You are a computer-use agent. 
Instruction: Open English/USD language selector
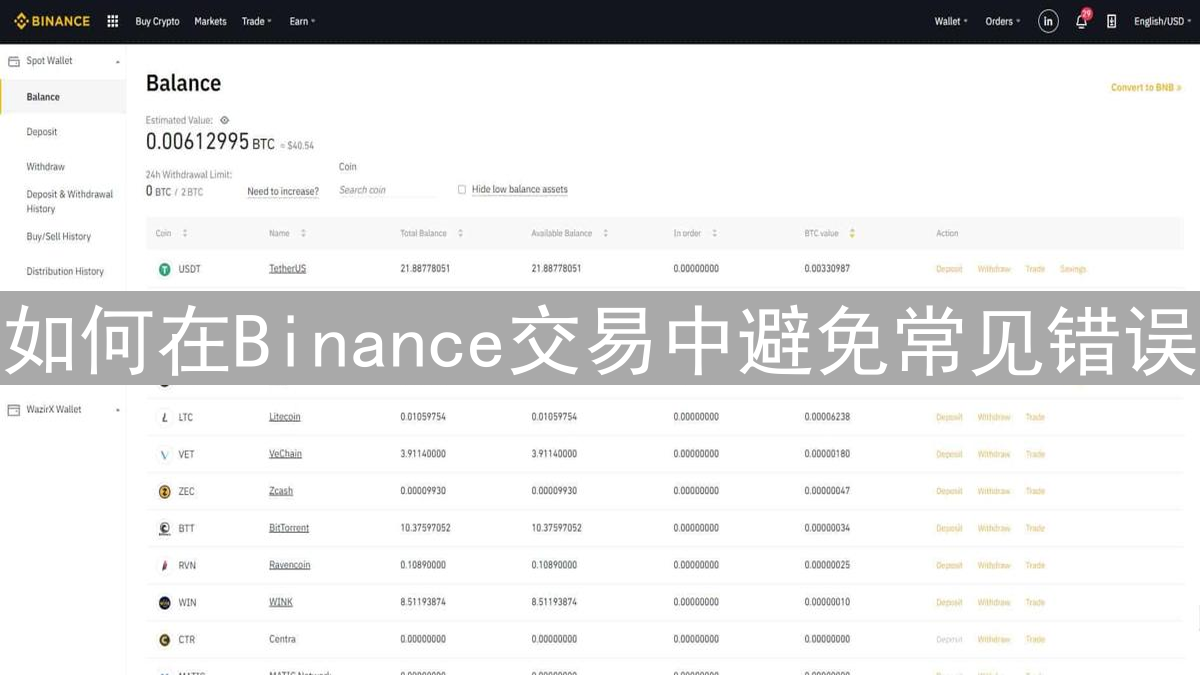click(x=1163, y=21)
